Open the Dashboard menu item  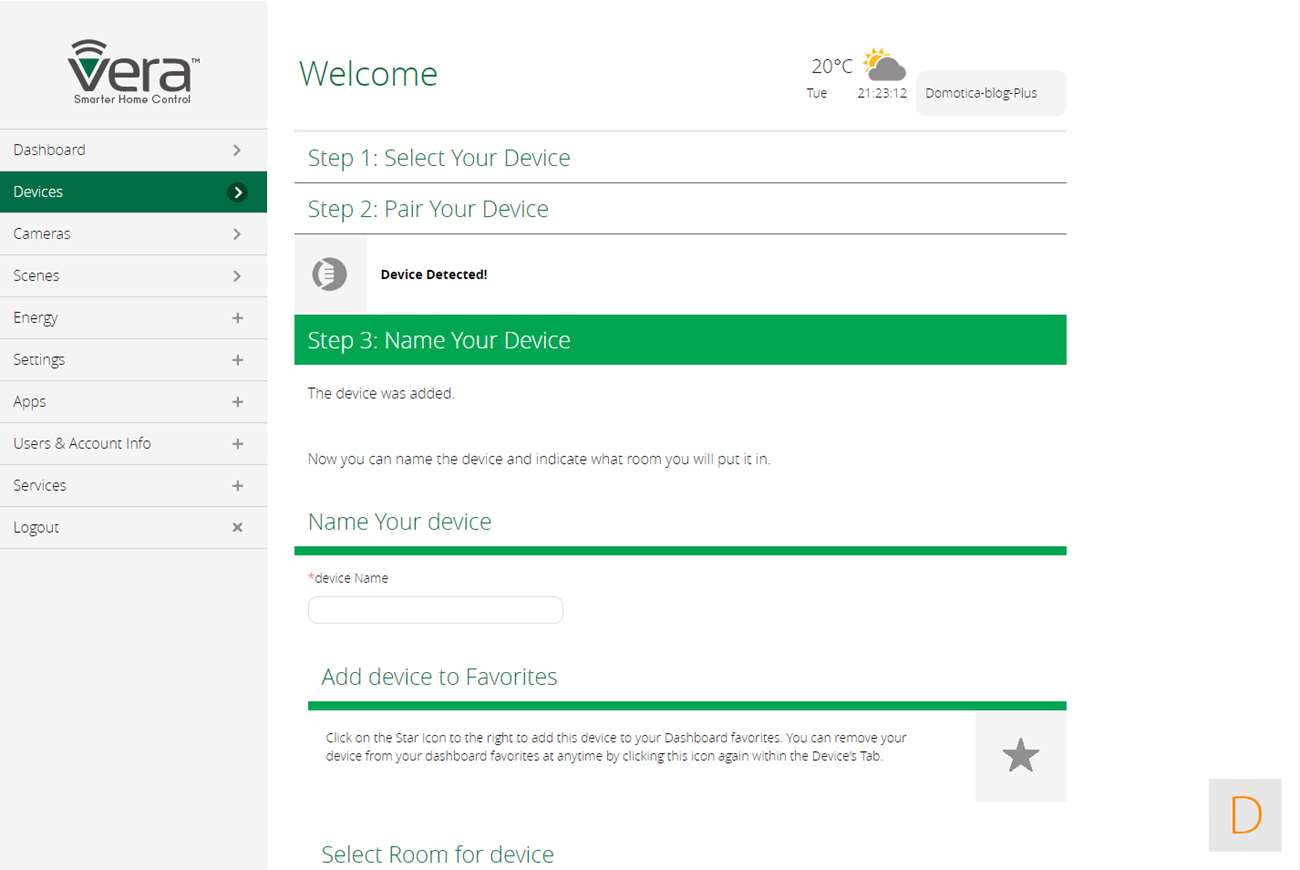[x=50, y=150]
